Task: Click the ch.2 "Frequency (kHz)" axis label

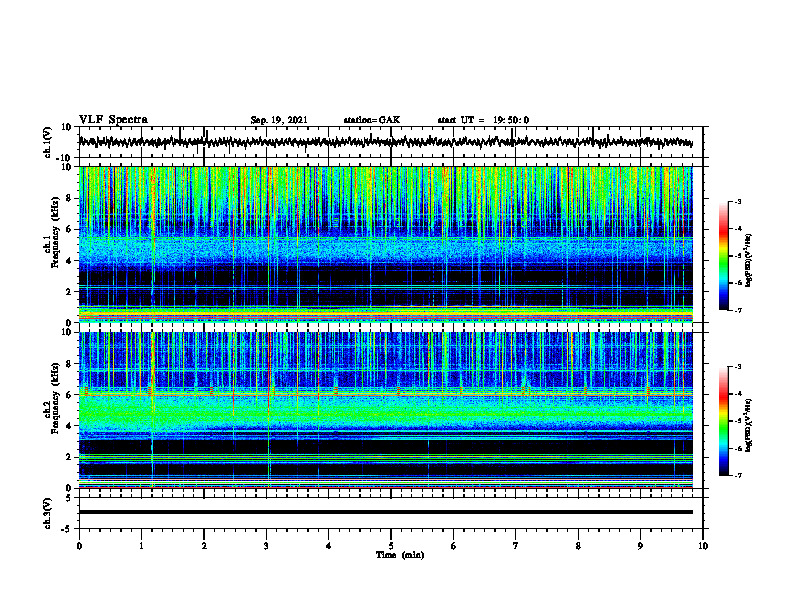Action: (x=55, y=398)
